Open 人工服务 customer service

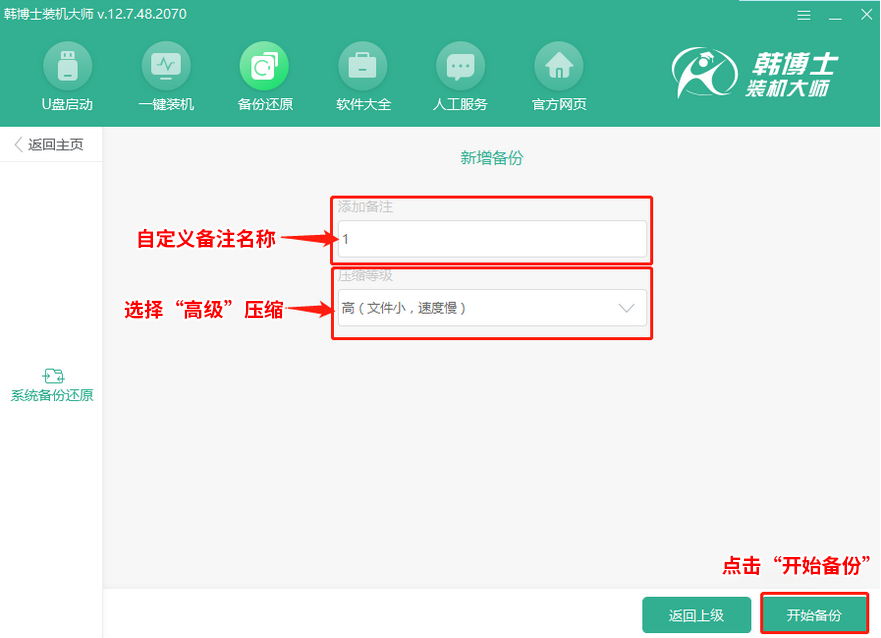[460, 75]
